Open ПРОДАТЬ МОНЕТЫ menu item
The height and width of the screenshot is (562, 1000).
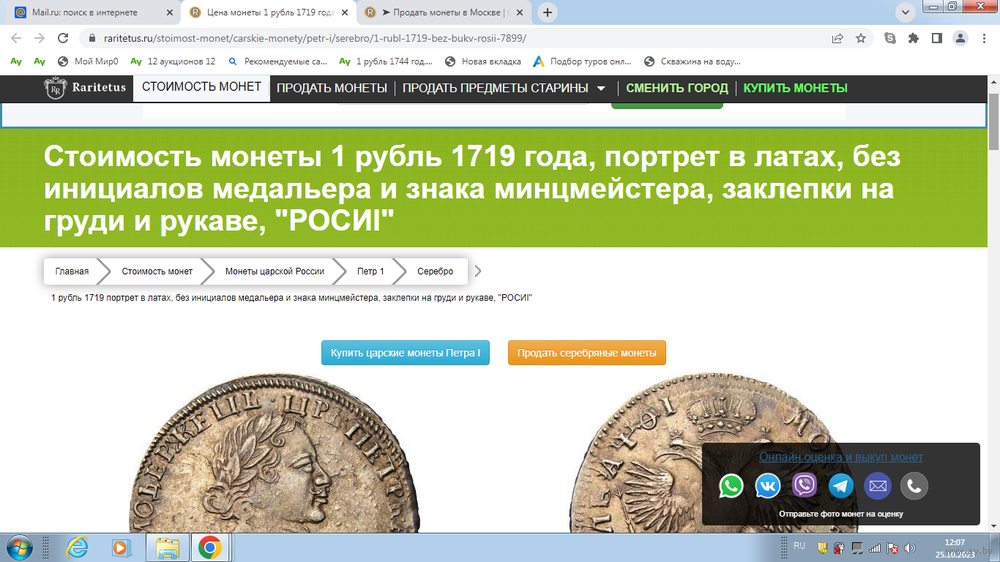pyautogui.click(x=332, y=88)
